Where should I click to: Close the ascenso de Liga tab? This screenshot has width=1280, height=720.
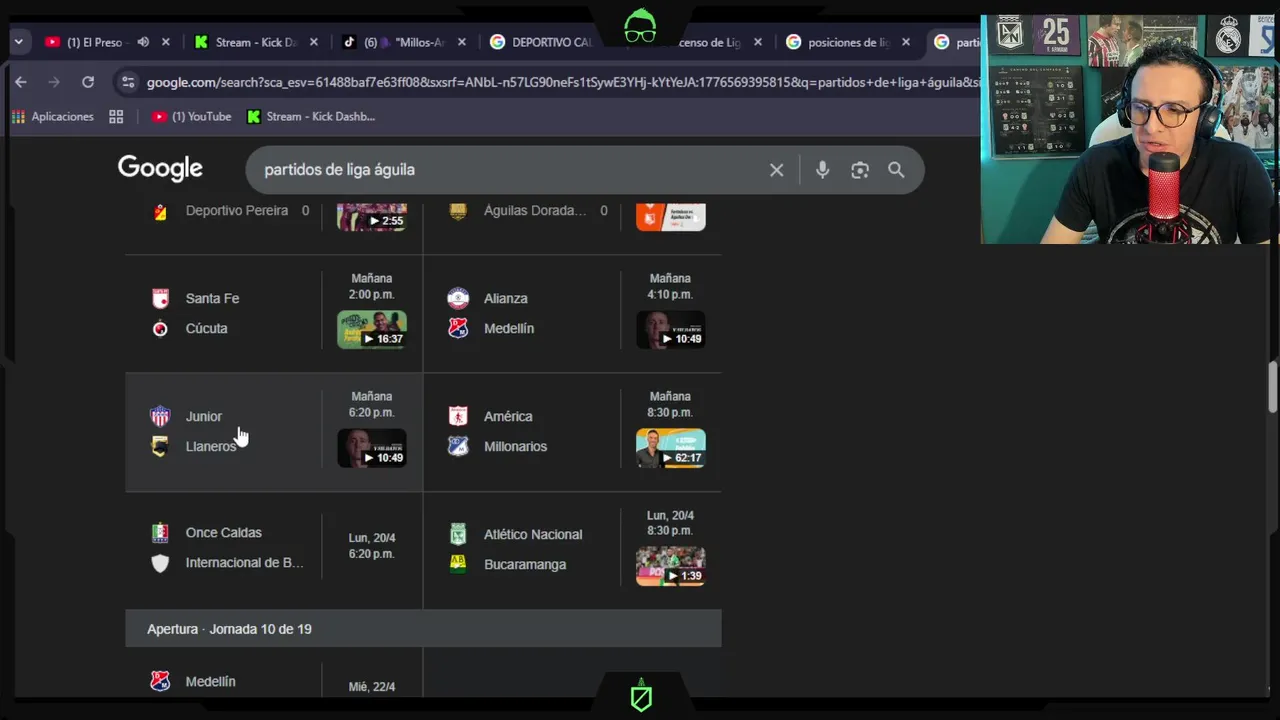(x=758, y=42)
